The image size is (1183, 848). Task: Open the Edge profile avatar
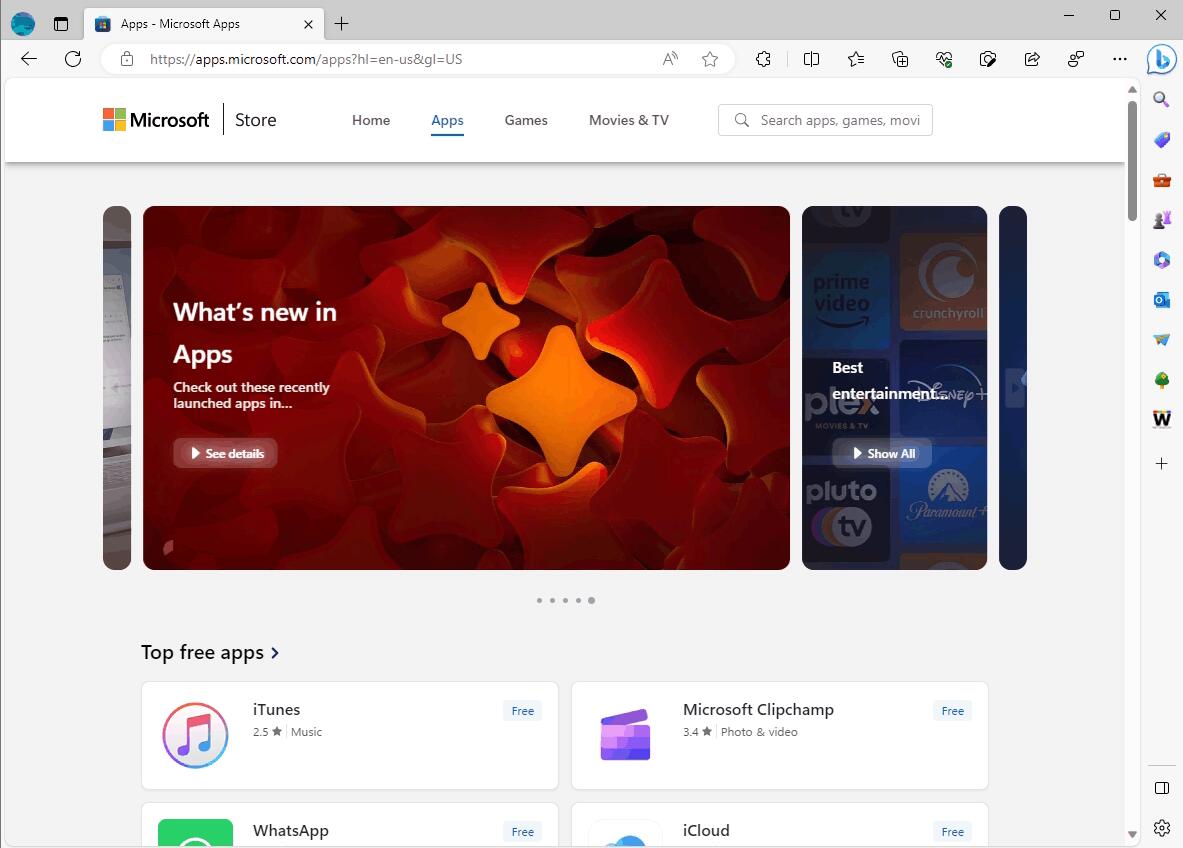click(23, 23)
